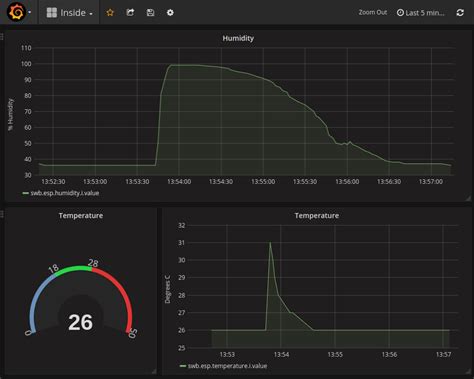Click the 13:57 temperature axis label
The height and width of the screenshot is (379, 474).
tap(443, 354)
